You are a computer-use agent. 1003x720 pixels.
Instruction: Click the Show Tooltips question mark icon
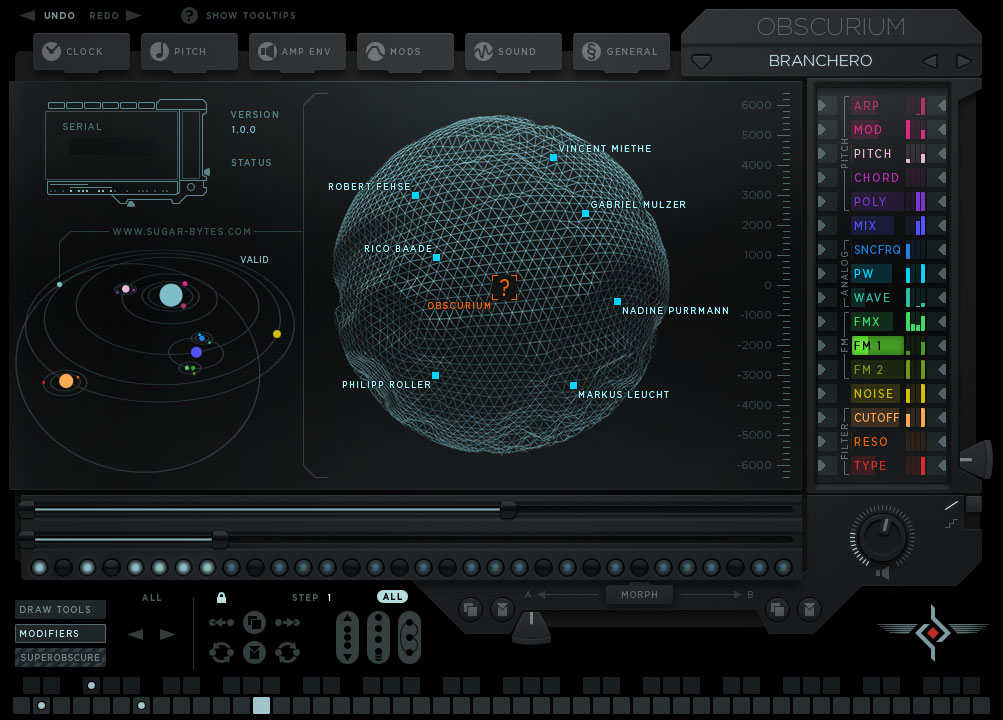188,15
